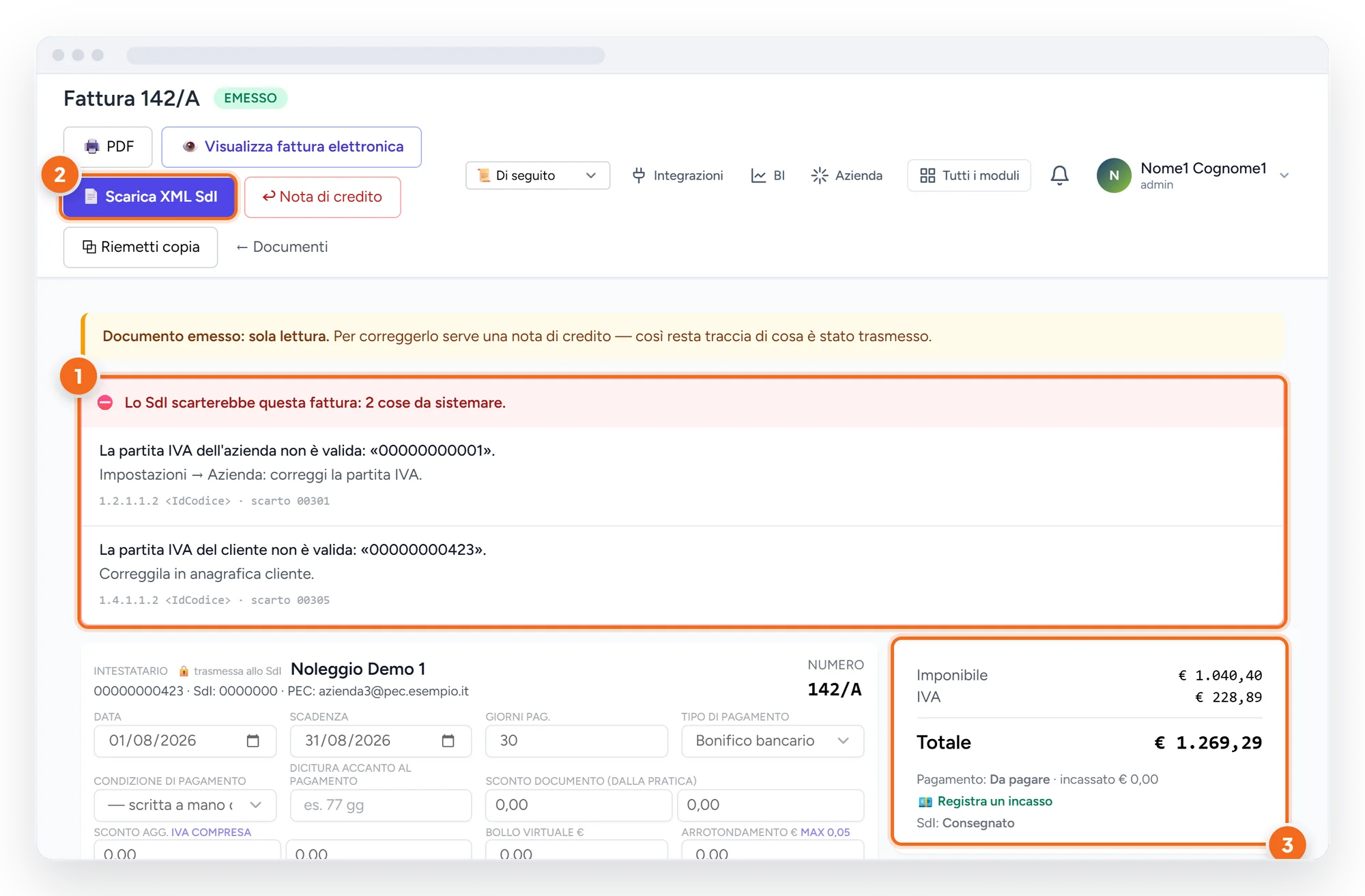Click the chart icon for BI
This screenshot has width=1365, height=896.
[758, 175]
